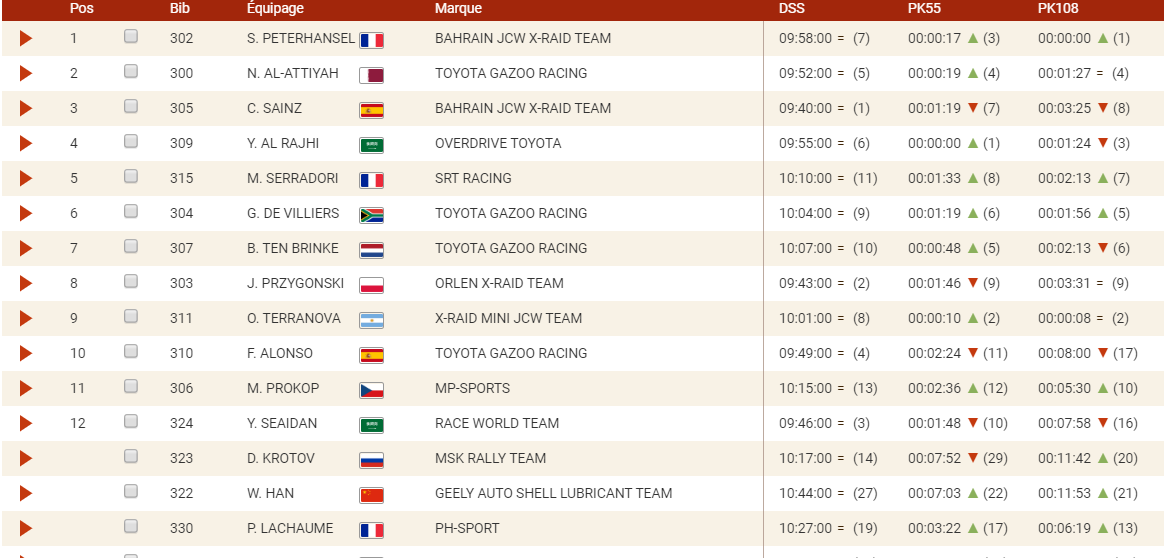Image resolution: width=1164 pixels, height=558 pixels.
Task: Click the Spanish flag next to C. Sainz
Action: pos(371,110)
